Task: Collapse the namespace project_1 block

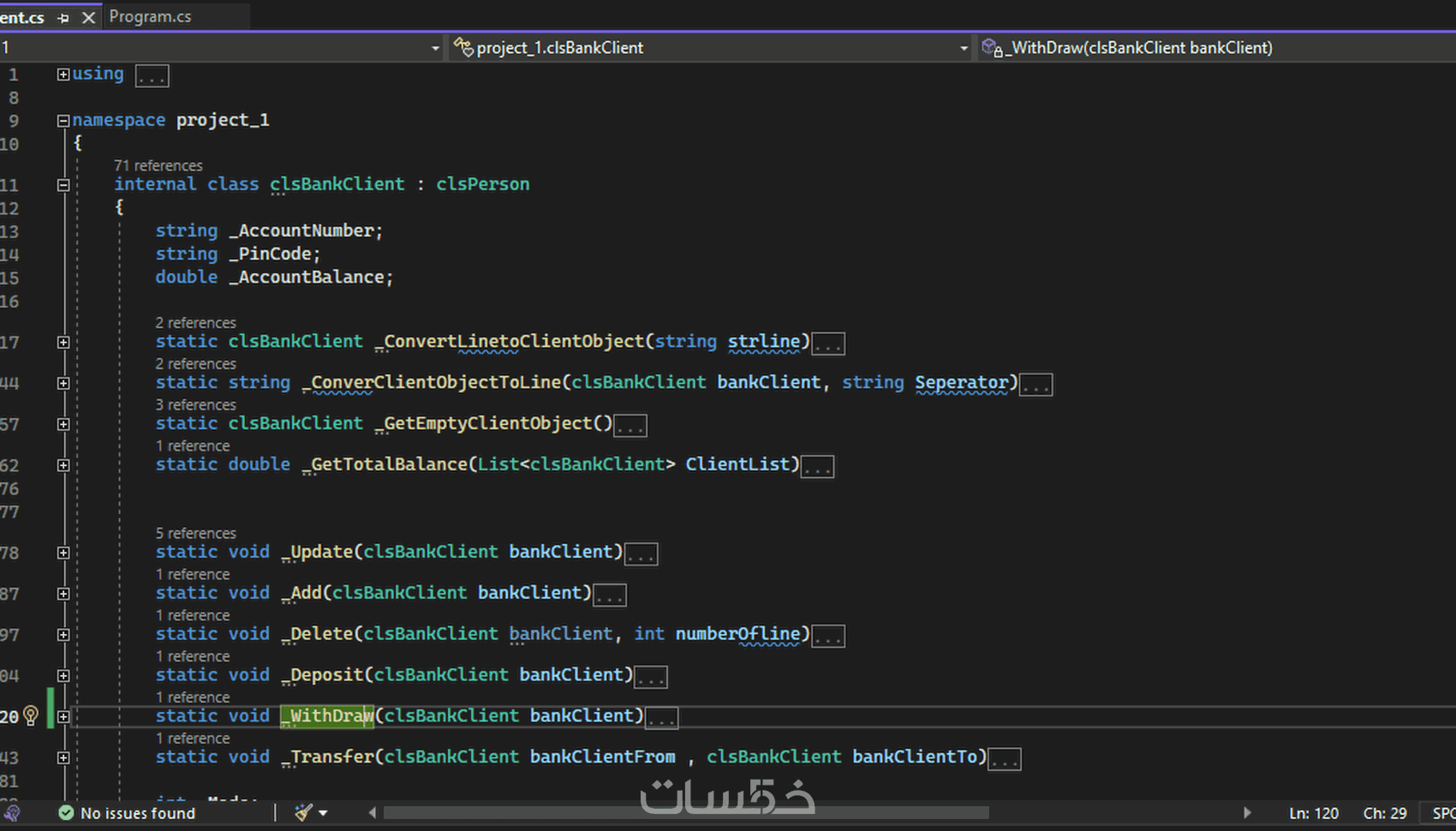Action: pyautogui.click(x=63, y=121)
